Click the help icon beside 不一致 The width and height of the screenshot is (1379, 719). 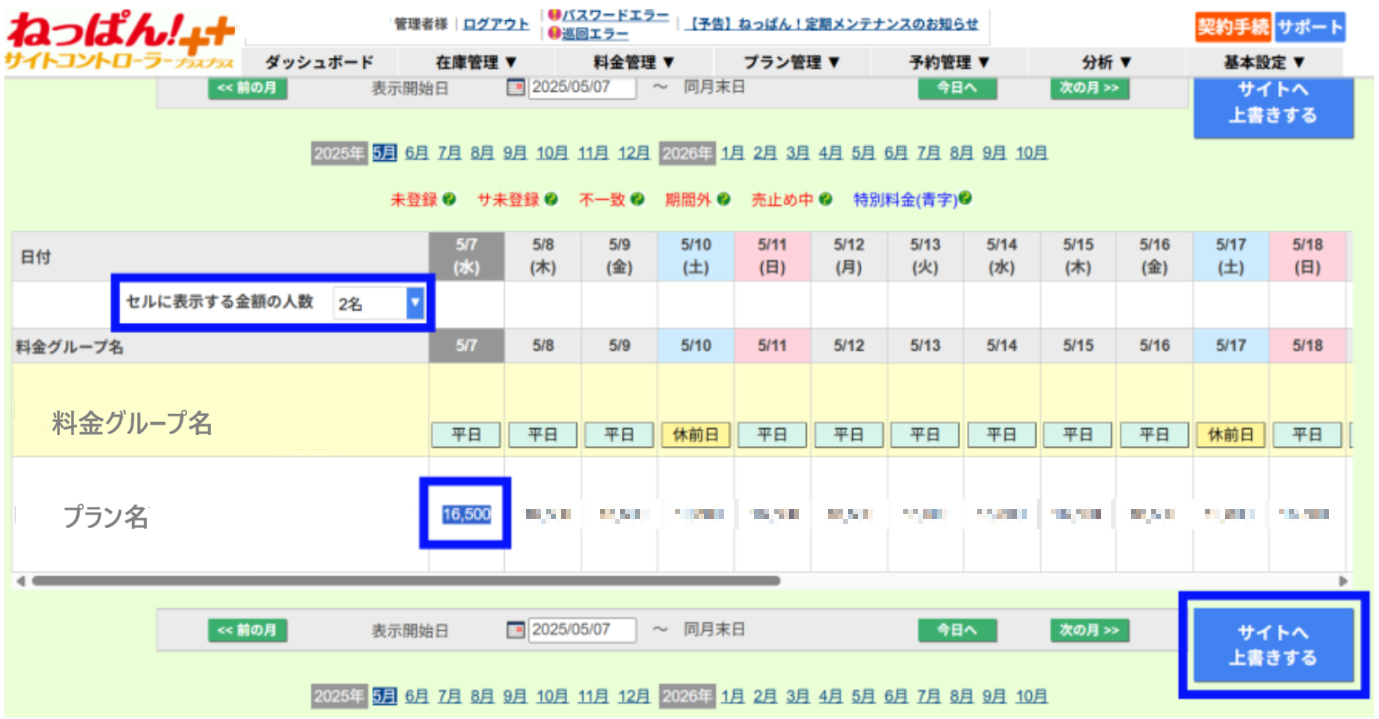[x=637, y=199]
